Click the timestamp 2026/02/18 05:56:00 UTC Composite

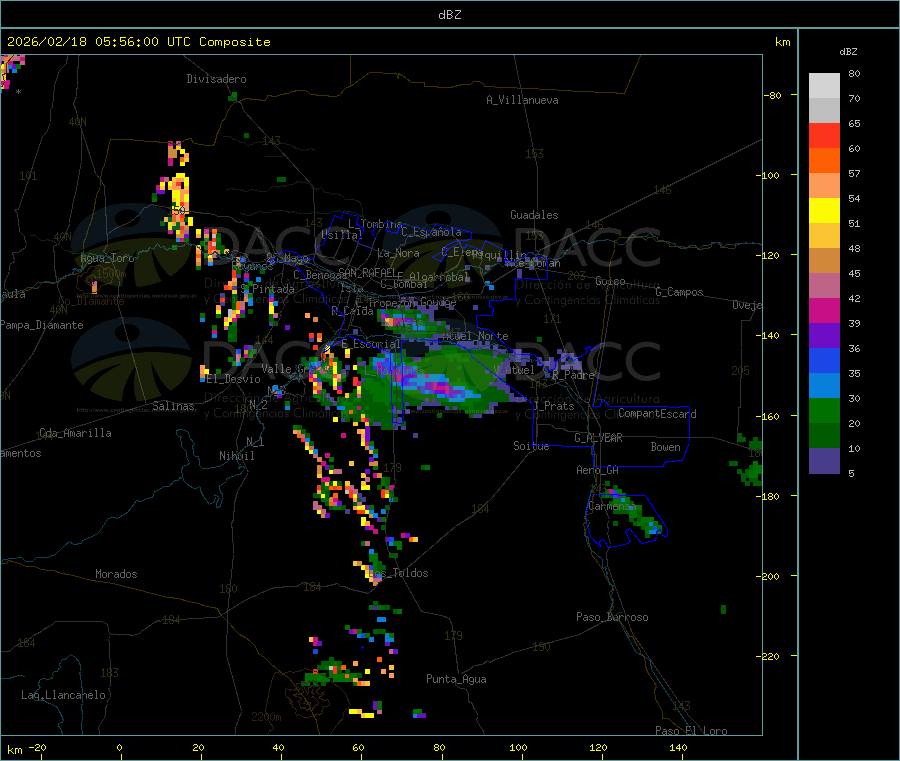pyautogui.click(x=138, y=42)
